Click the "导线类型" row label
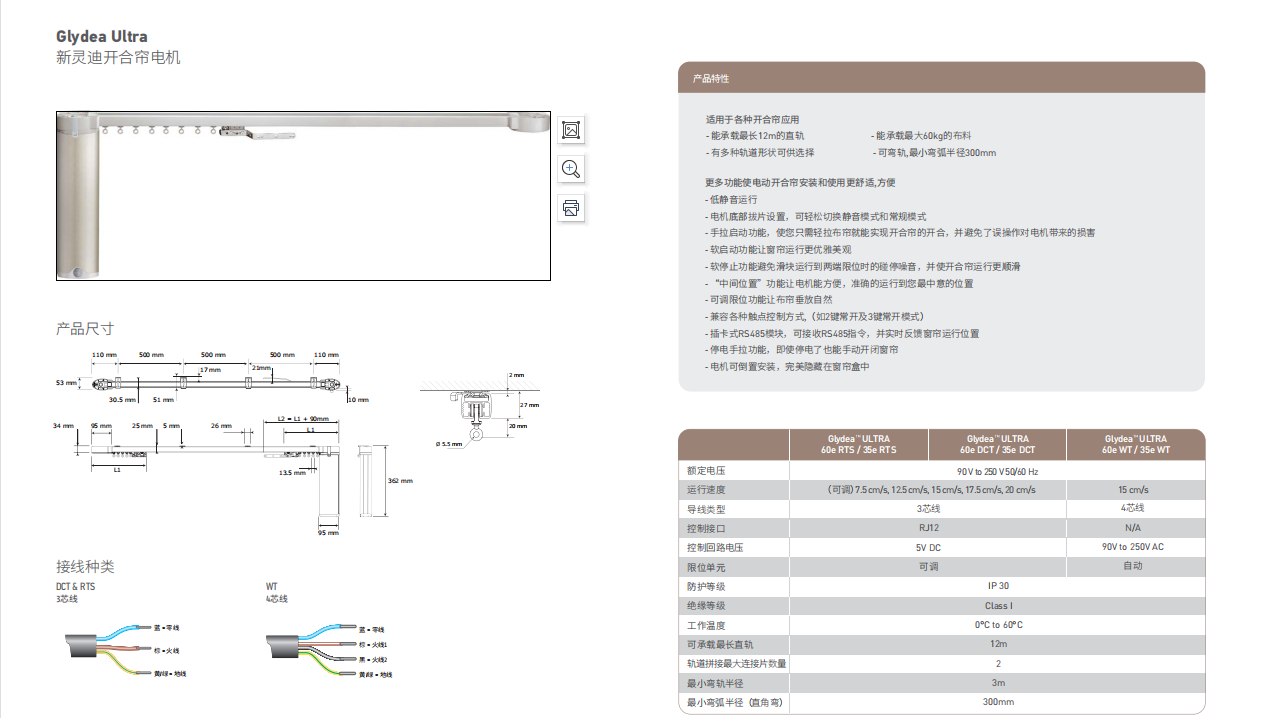 (705, 509)
